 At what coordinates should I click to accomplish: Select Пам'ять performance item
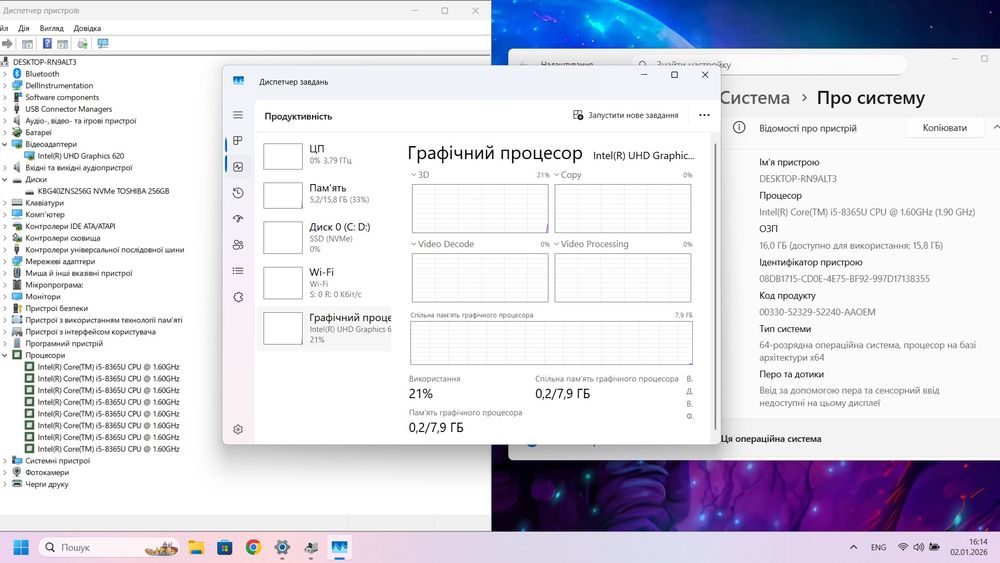coord(324,194)
